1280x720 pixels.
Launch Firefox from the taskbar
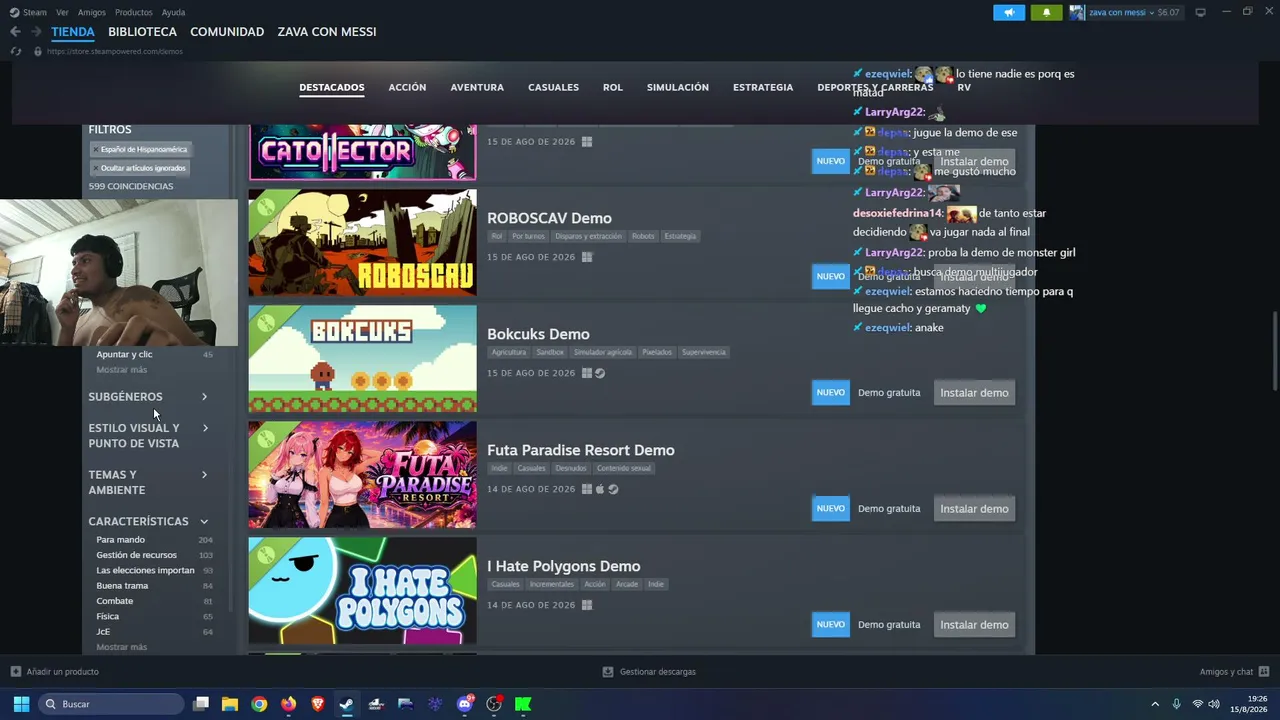pyautogui.click(x=289, y=704)
